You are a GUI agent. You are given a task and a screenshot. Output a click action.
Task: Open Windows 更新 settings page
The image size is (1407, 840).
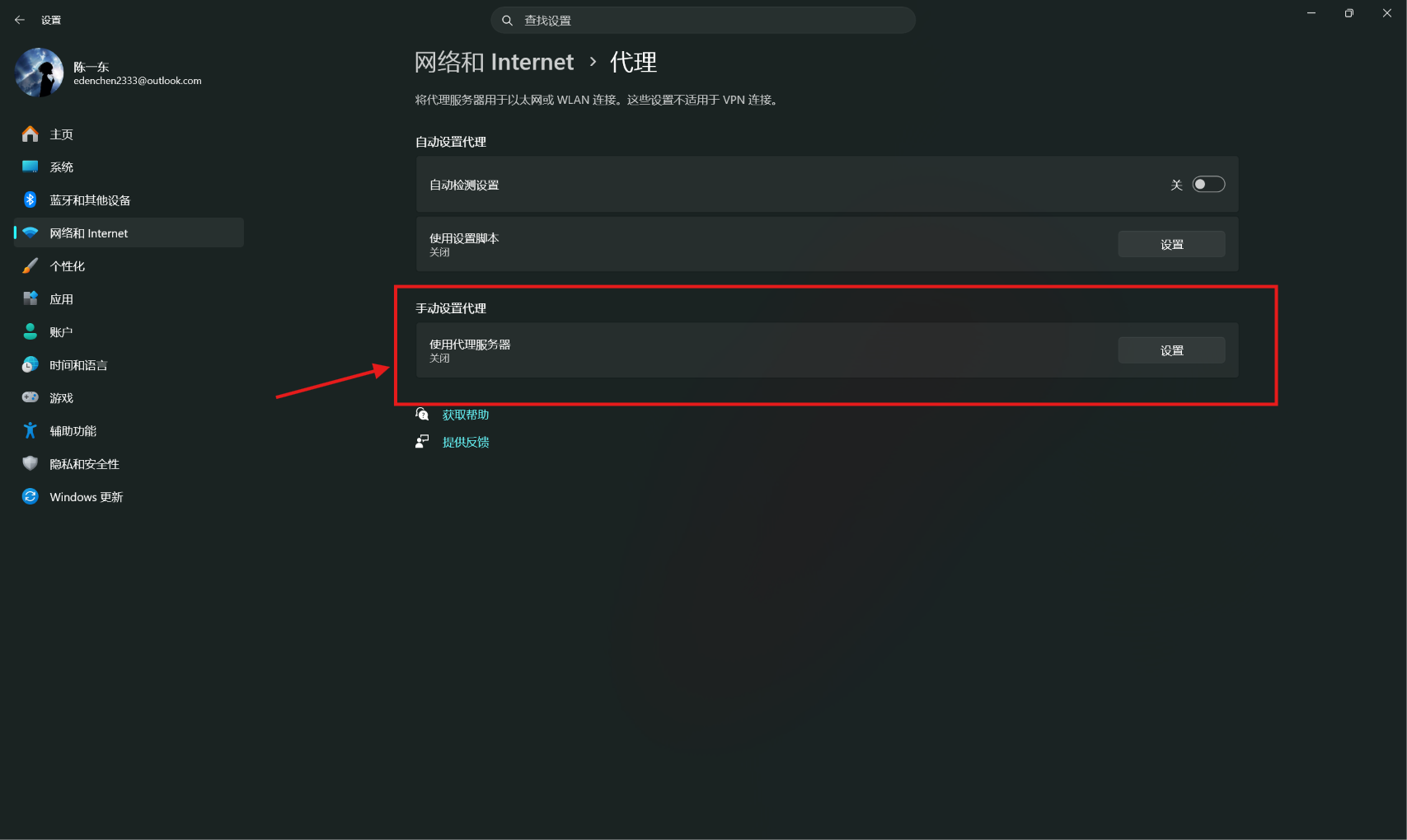[129, 496]
